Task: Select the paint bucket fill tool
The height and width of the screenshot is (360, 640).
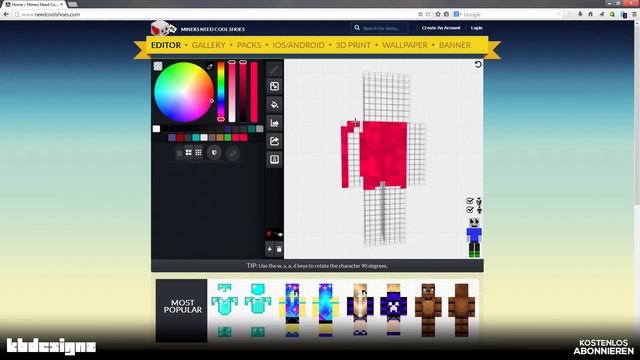Action: pyautogui.click(x=274, y=104)
